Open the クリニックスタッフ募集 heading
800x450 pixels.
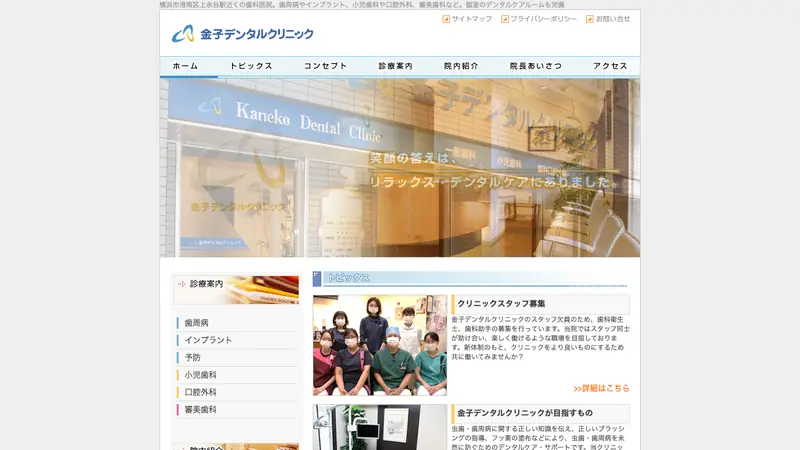(x=501, y=304)
